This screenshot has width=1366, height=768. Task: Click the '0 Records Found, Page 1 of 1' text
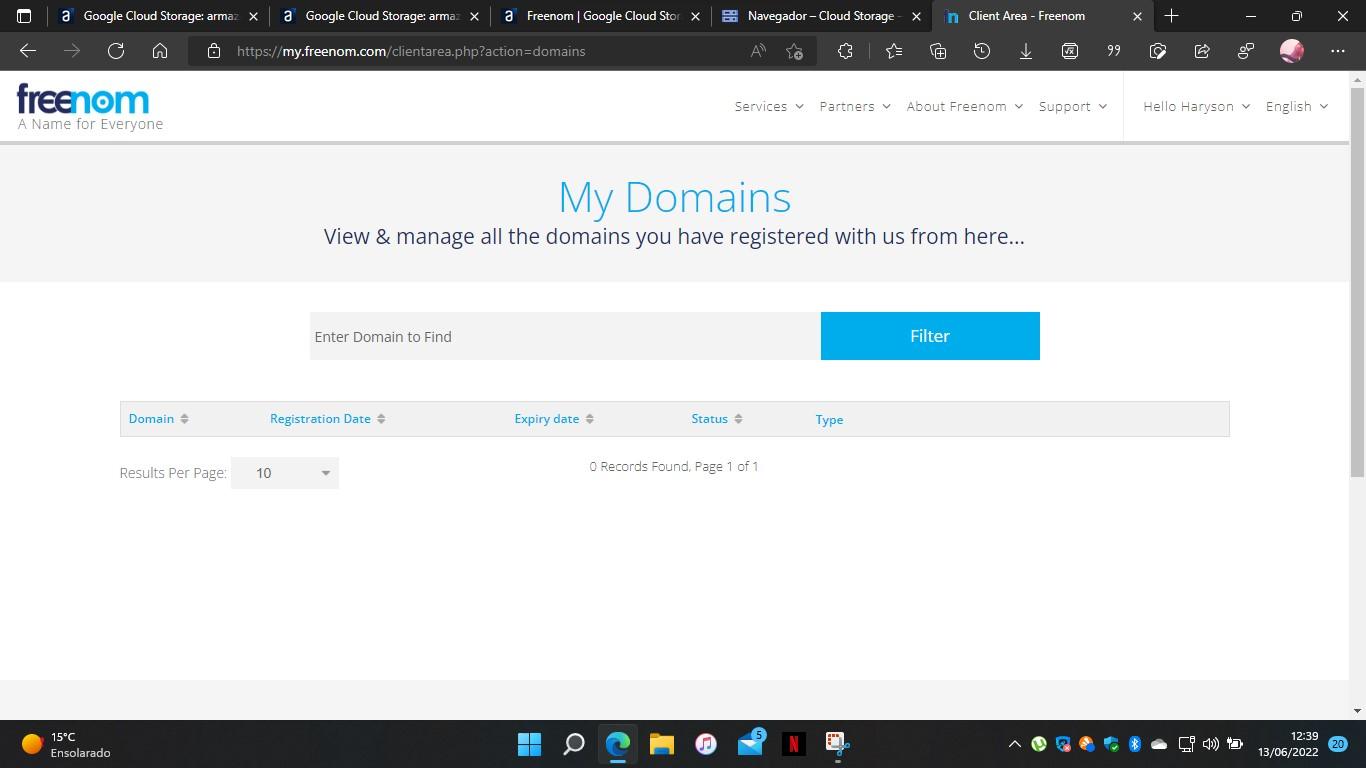pyautogui.click(x=674, y=466)
